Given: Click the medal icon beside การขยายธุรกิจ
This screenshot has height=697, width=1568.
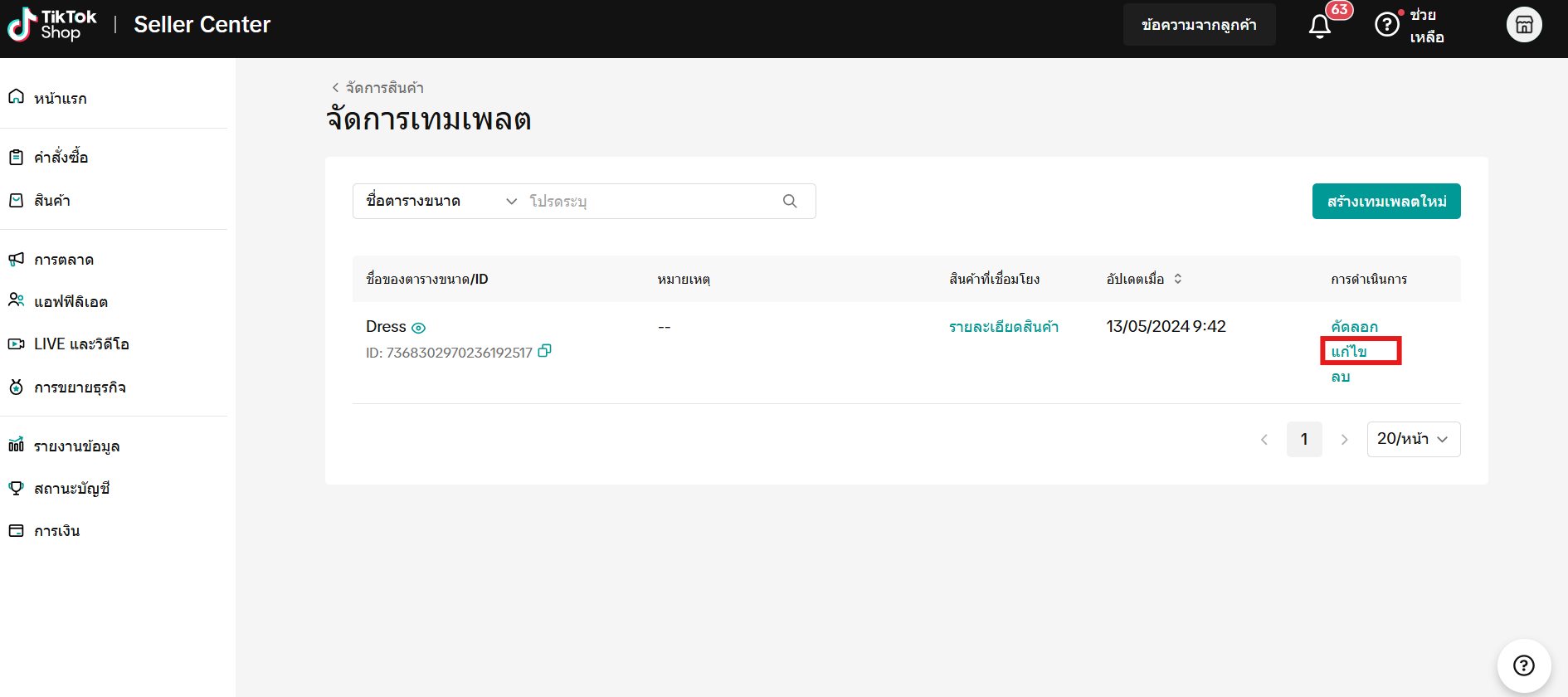Looking at the screenshot, I should pyautogui.click(x=16, y=387).
